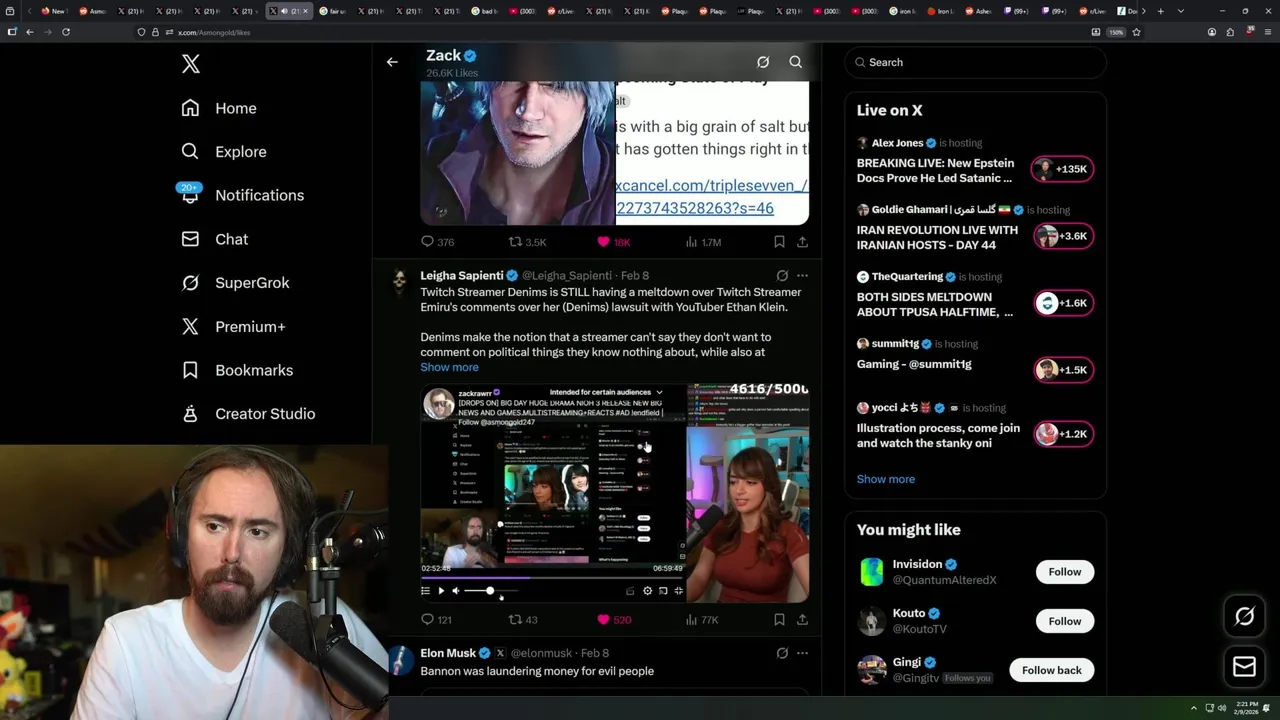
Task: Repost the post with 3.5K reposts
Action: click(527, 242)
